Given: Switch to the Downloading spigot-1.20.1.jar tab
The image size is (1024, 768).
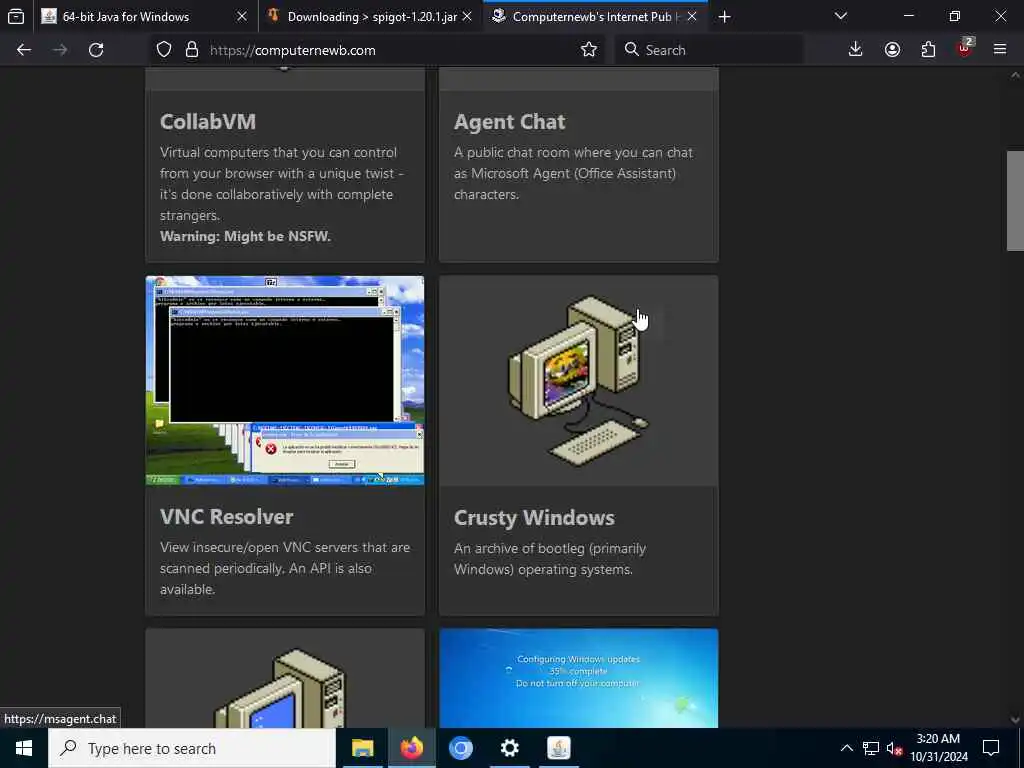Looking at the screenshot, I should (372, 16).
